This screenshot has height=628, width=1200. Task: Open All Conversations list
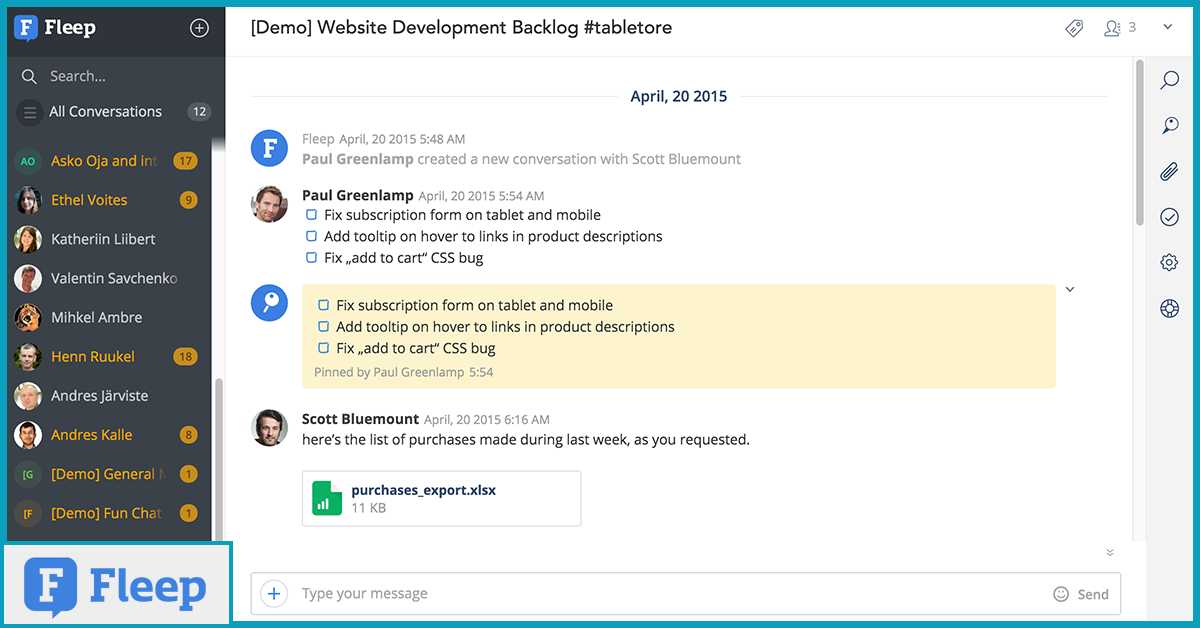[x=105, y=112]
